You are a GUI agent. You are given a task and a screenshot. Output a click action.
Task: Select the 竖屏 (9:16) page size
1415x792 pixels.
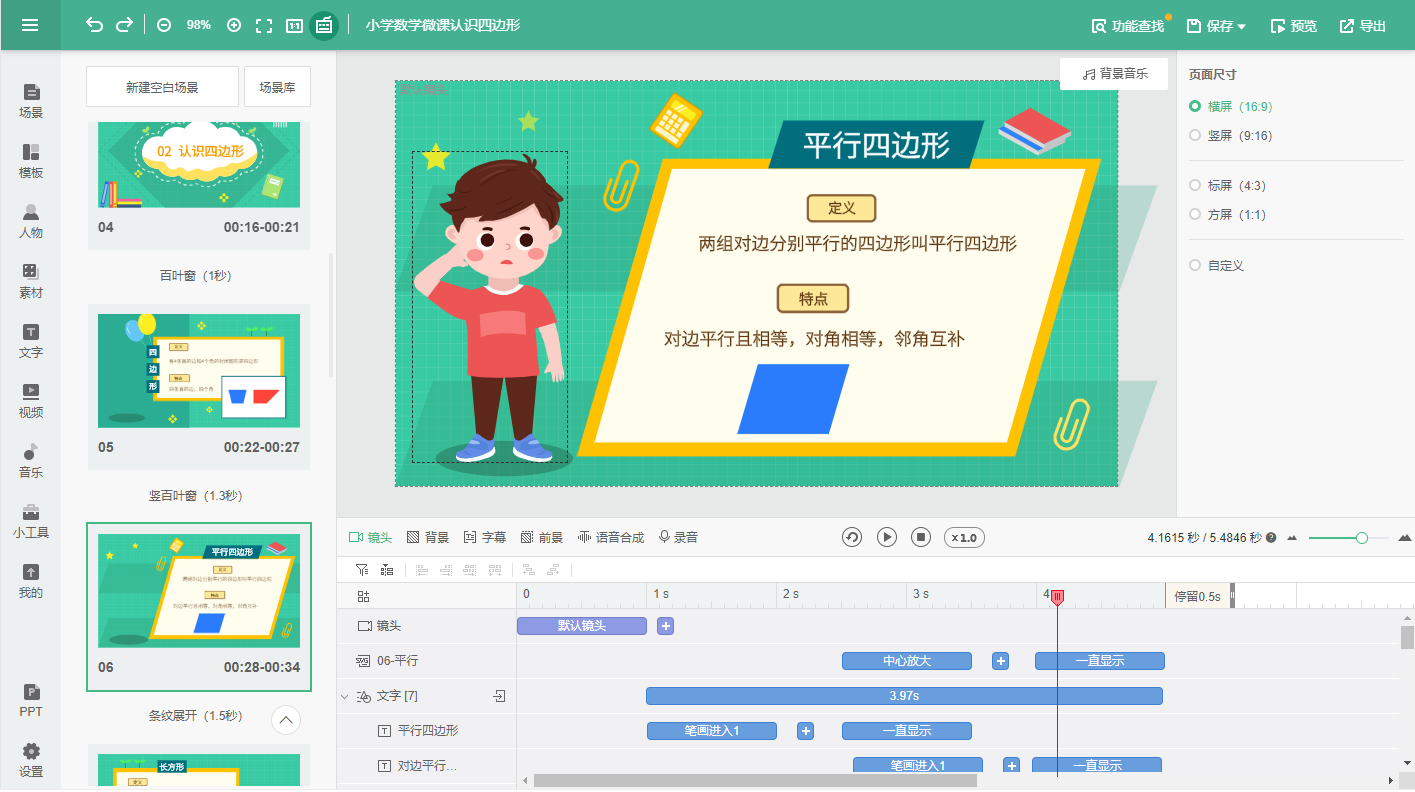point(1195,135)
